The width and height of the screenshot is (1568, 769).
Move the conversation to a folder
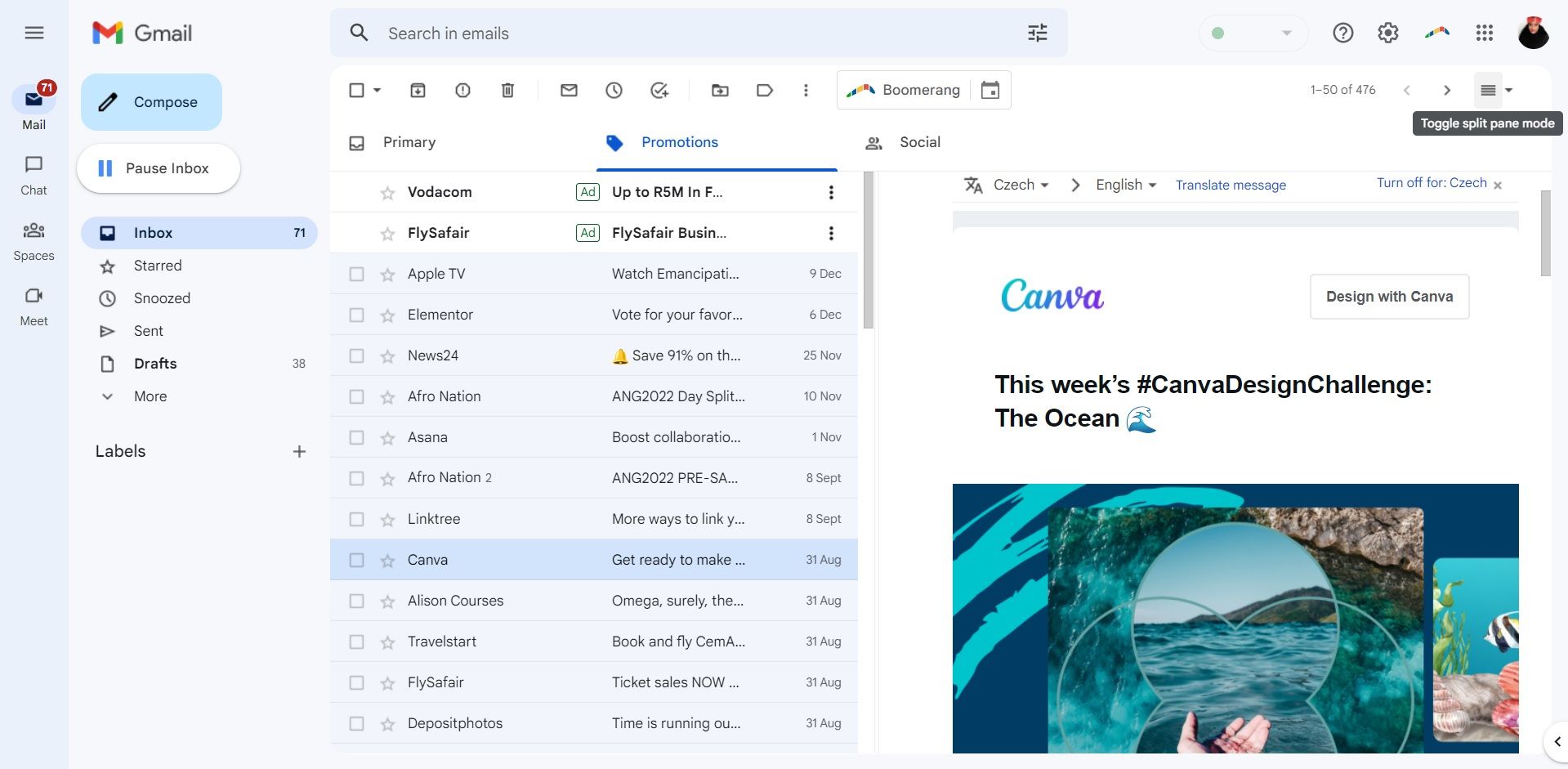720,90
